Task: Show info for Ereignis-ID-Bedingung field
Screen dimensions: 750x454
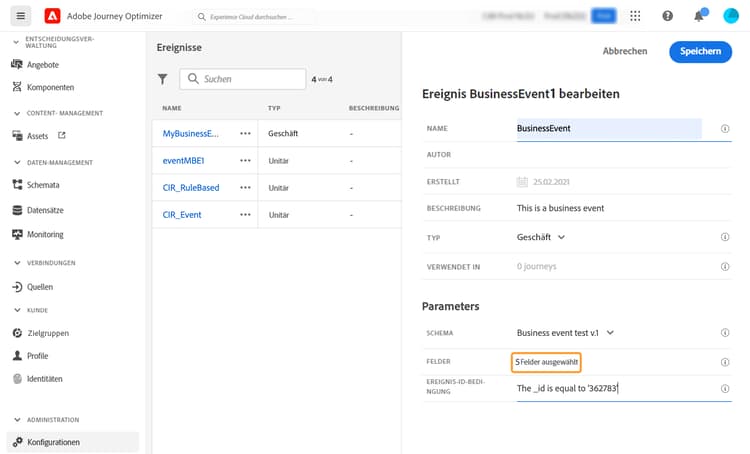Action: coord(724,389)
